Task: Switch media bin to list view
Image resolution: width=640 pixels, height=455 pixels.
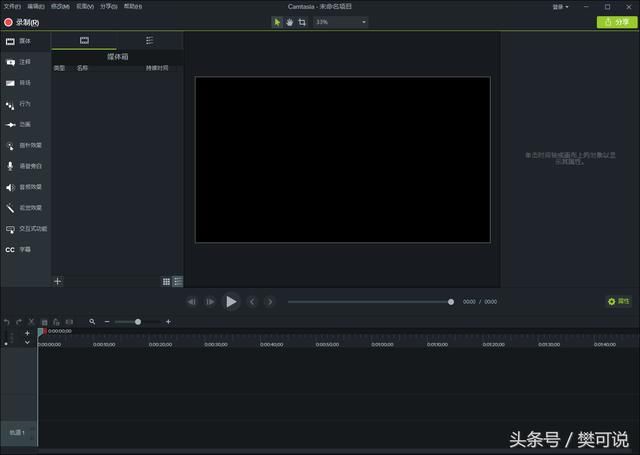Action: [177, 282]
